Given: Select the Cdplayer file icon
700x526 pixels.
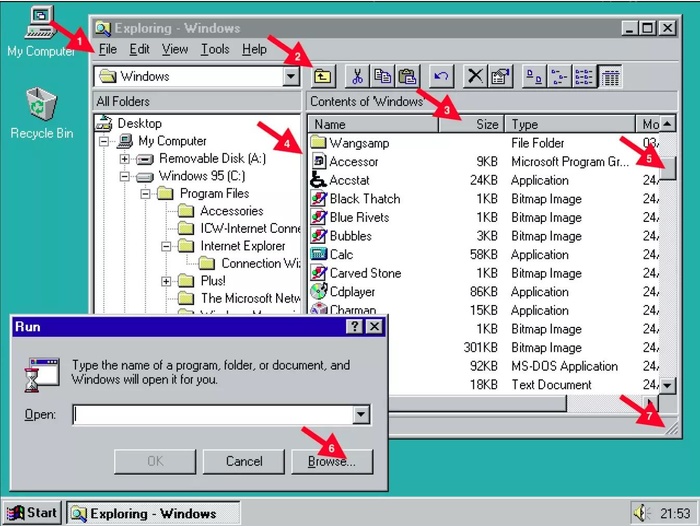Looking at the screenshot, I should tap(319, 292).
